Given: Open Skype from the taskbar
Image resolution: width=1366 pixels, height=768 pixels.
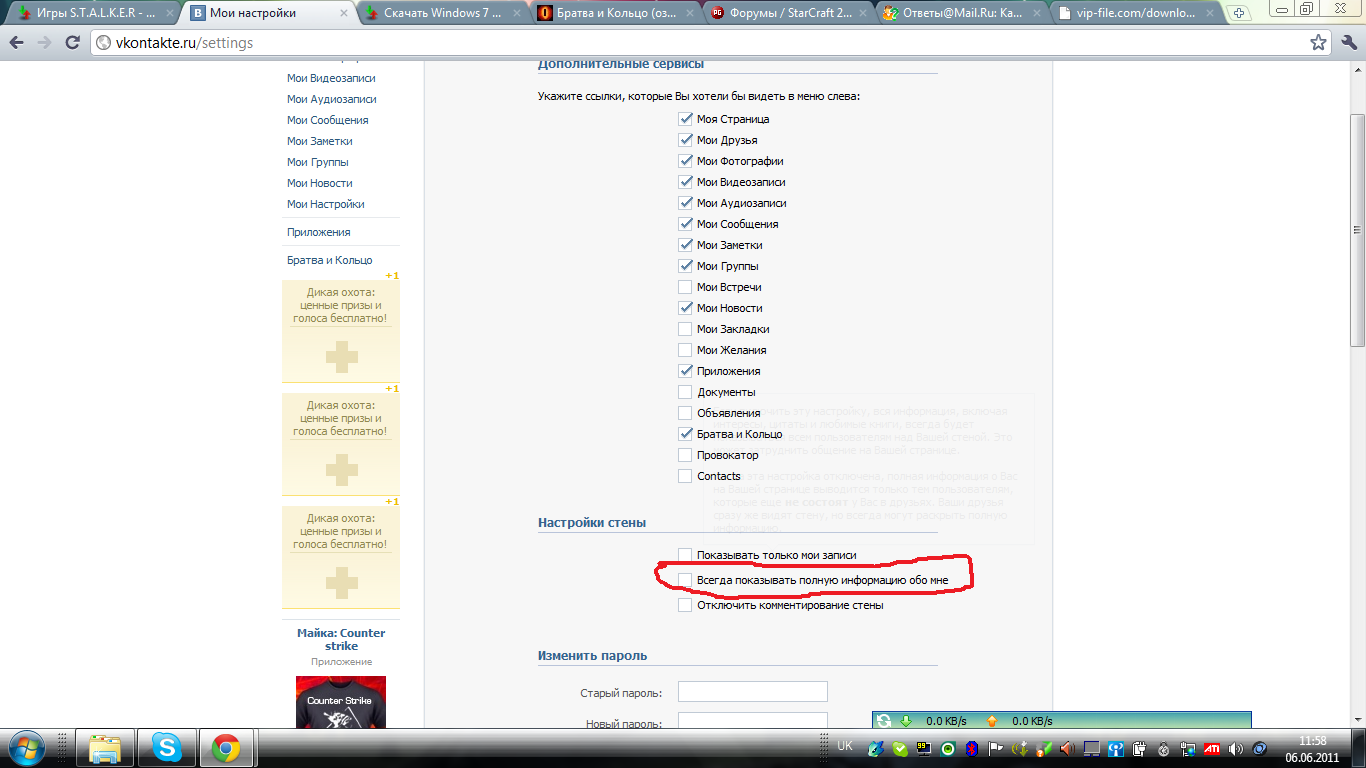Looking at the screenshot, I should 166,748.
